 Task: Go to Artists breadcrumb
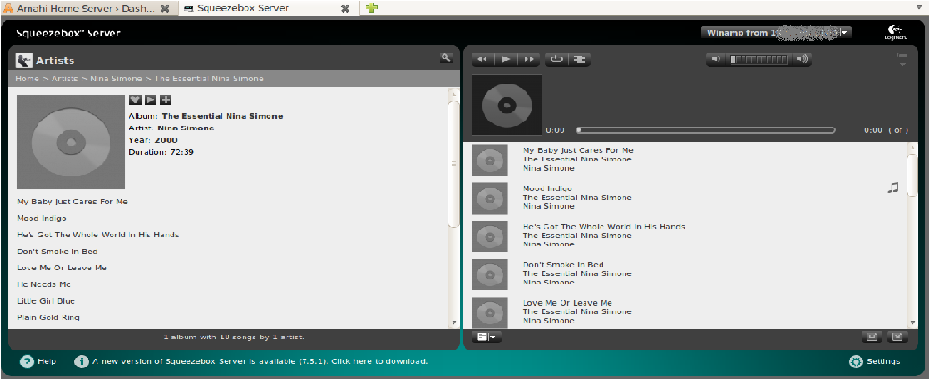coord(65,78)
